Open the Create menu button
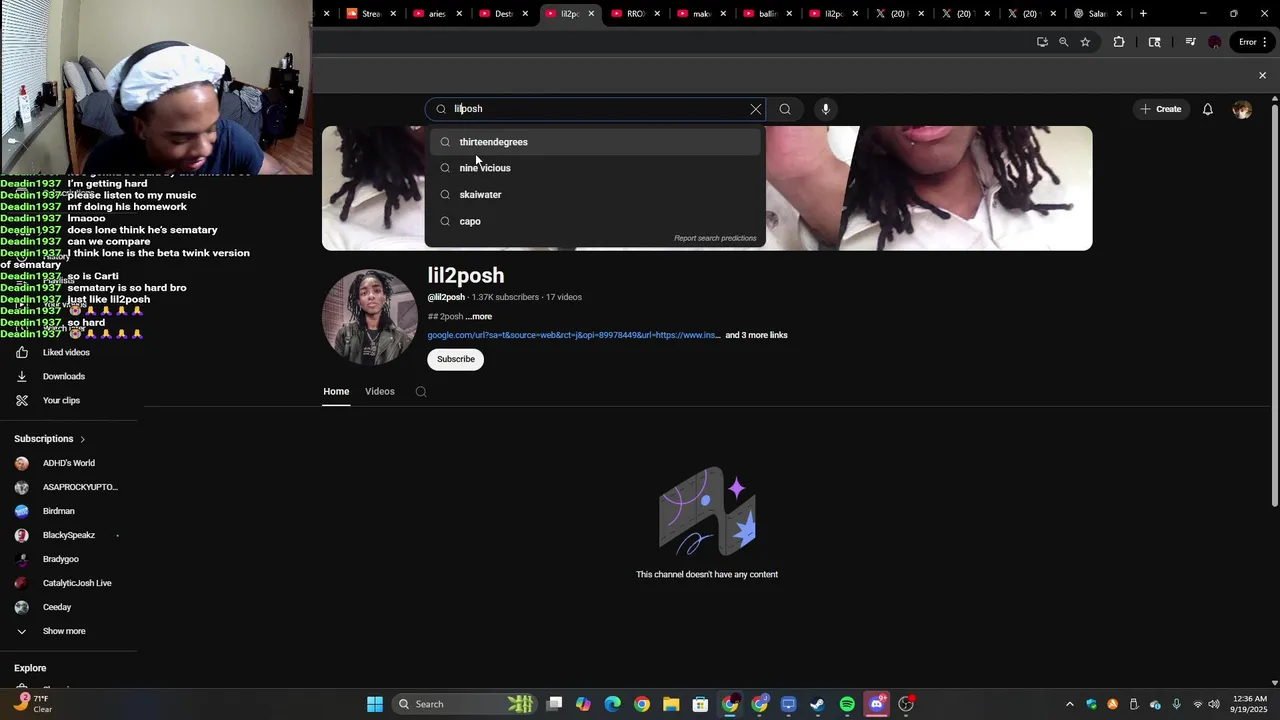 tap(1160, 109)
